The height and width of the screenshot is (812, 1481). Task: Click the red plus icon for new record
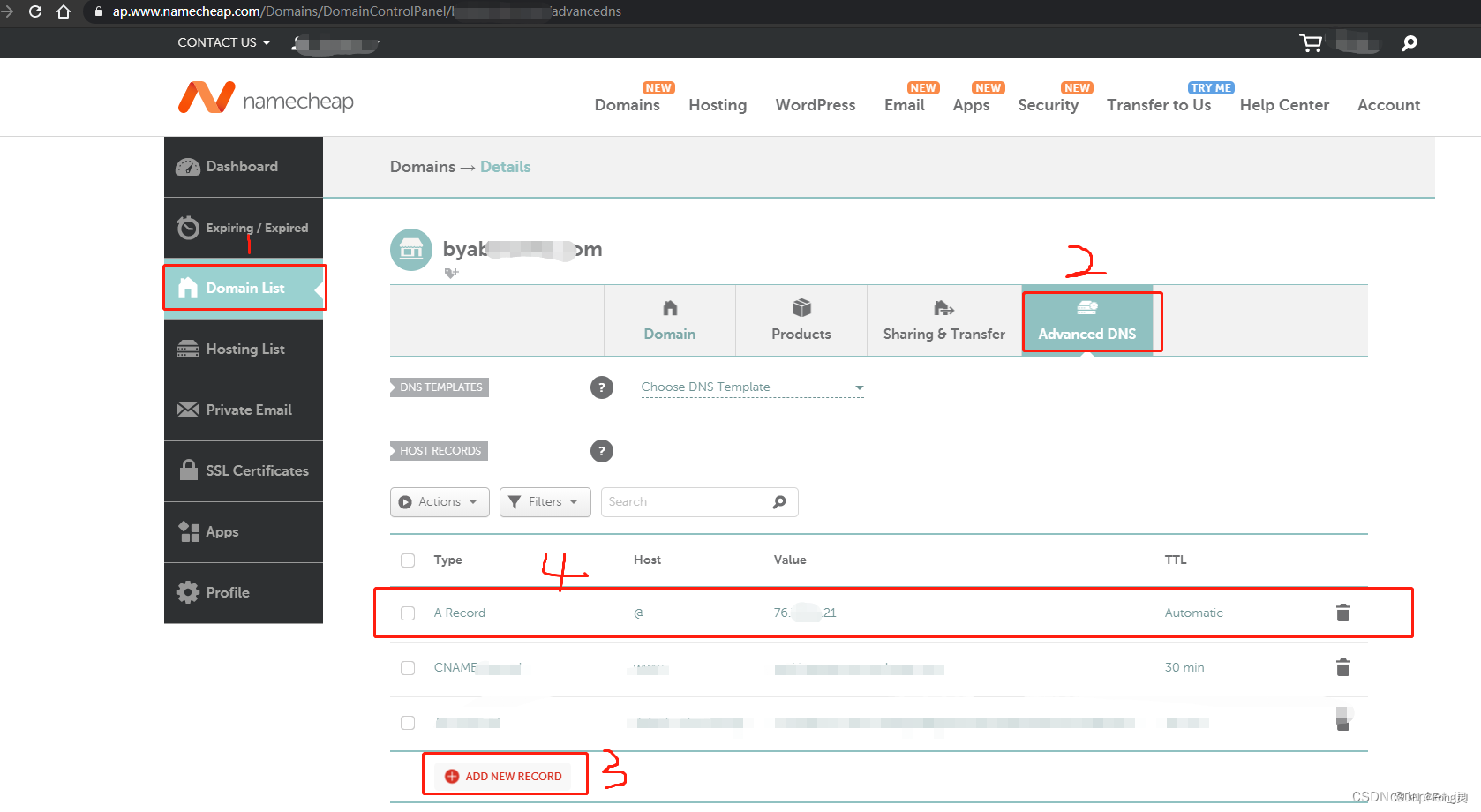pyautogui.click(x=452, y=776)
